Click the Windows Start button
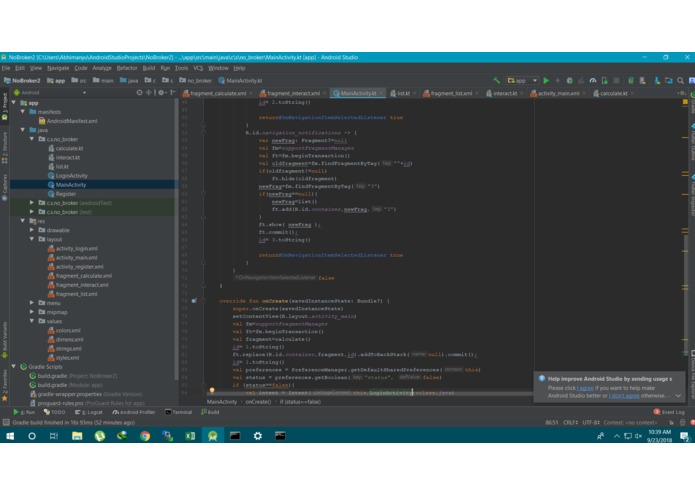 pos(10,436)
